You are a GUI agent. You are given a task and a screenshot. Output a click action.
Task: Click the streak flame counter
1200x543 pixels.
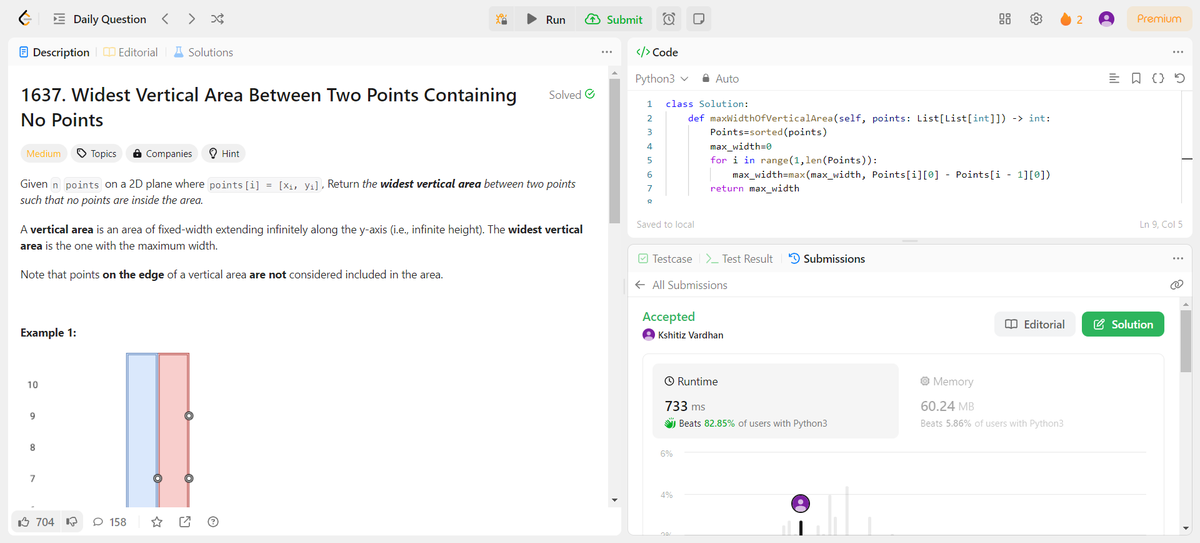point(1071,19)
